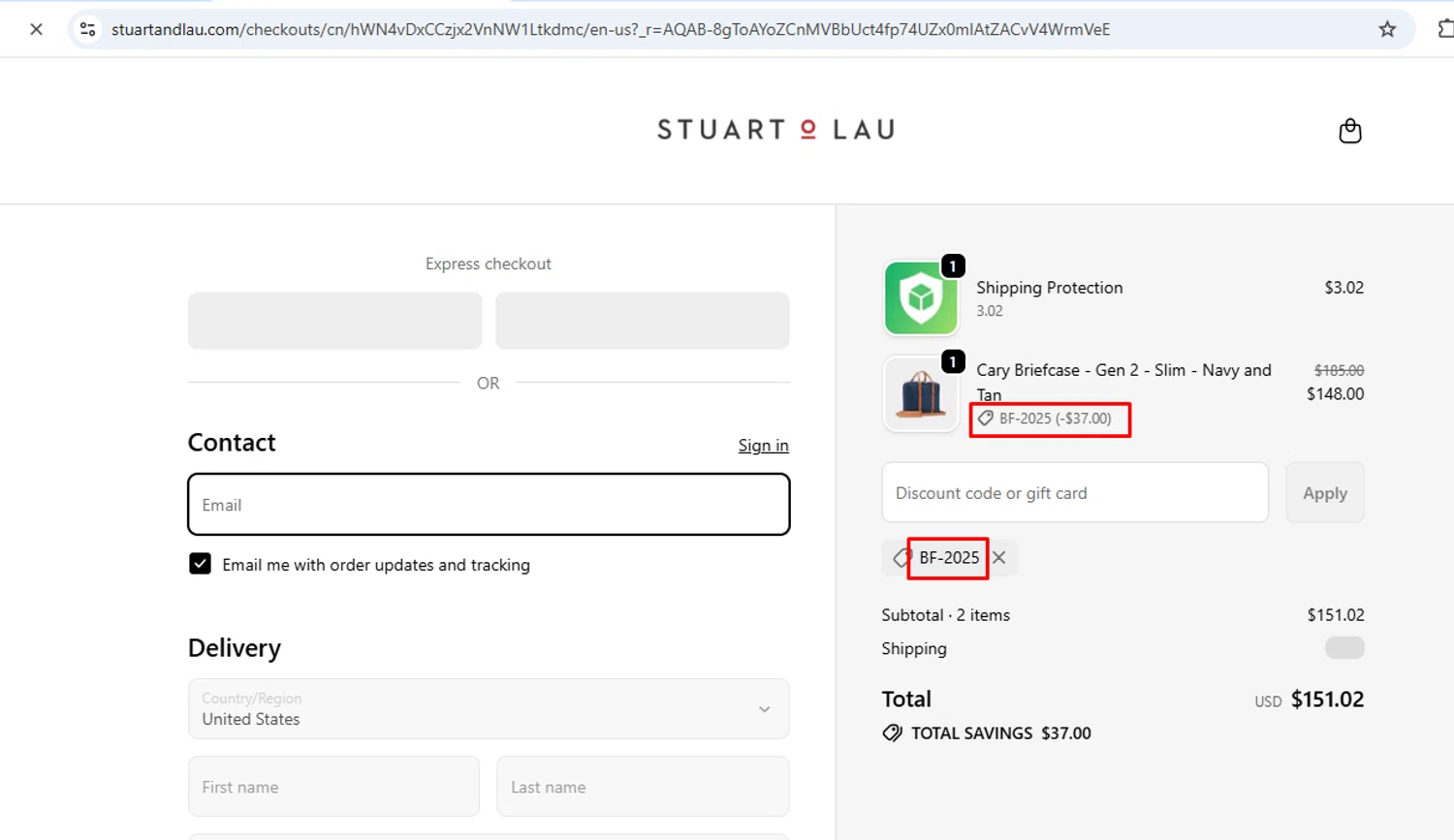Click the $148.00 discounted price
The width and height of the screenshot is (1454, 840).
(x=1335, y=394)
